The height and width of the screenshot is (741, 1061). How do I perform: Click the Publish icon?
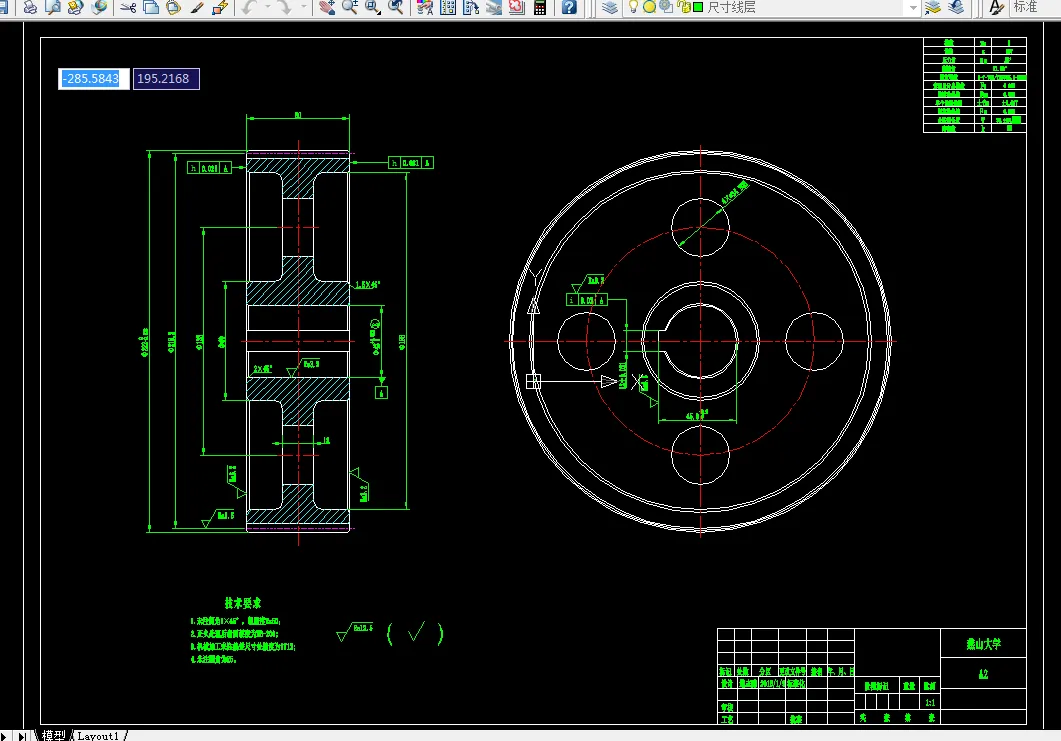pyautogui.click(x=76, y=7)
